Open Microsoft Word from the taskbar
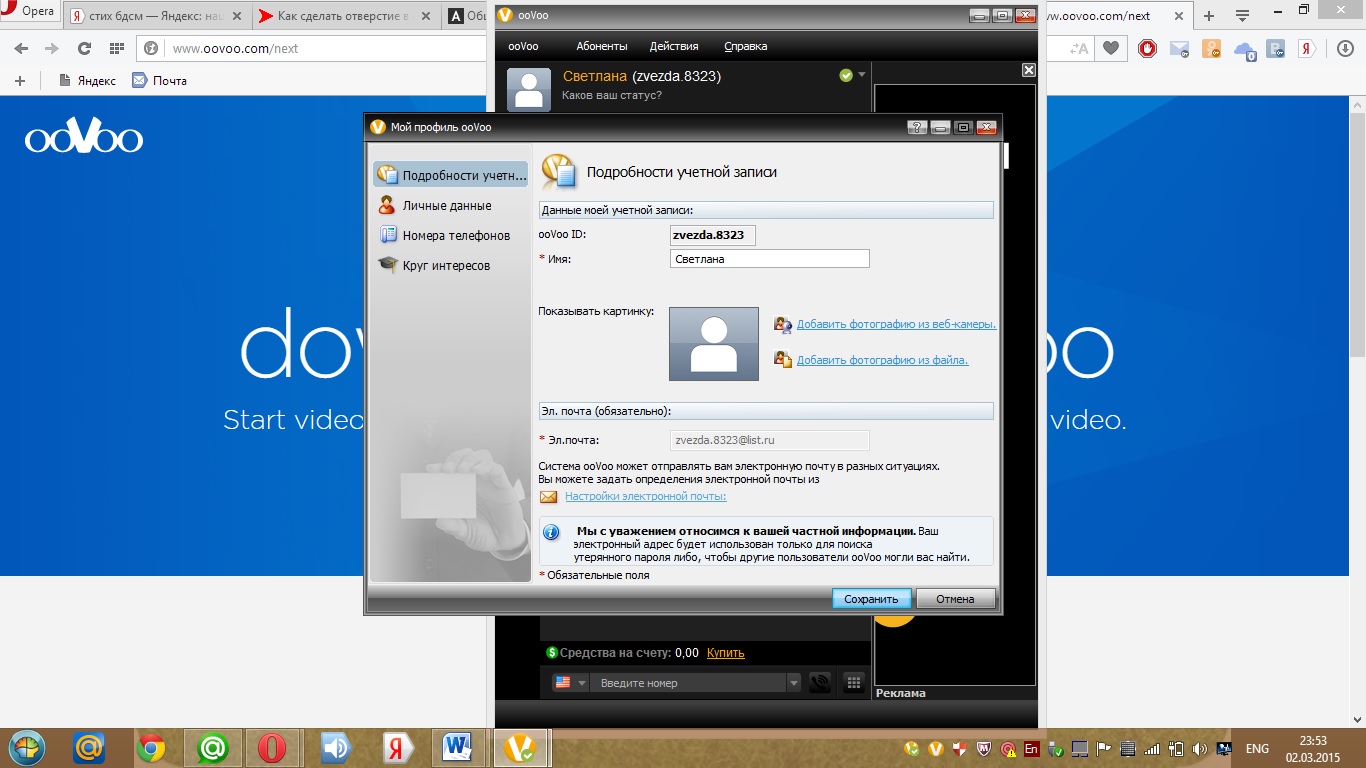 [x=457, y=748]
